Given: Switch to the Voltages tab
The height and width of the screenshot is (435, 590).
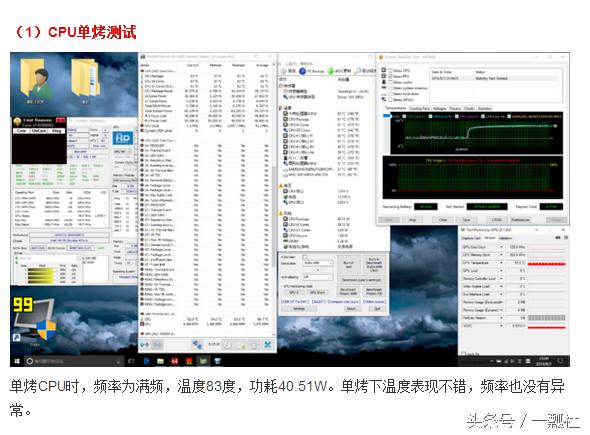Looking at the screenshot, I should (x=439, y=108).
